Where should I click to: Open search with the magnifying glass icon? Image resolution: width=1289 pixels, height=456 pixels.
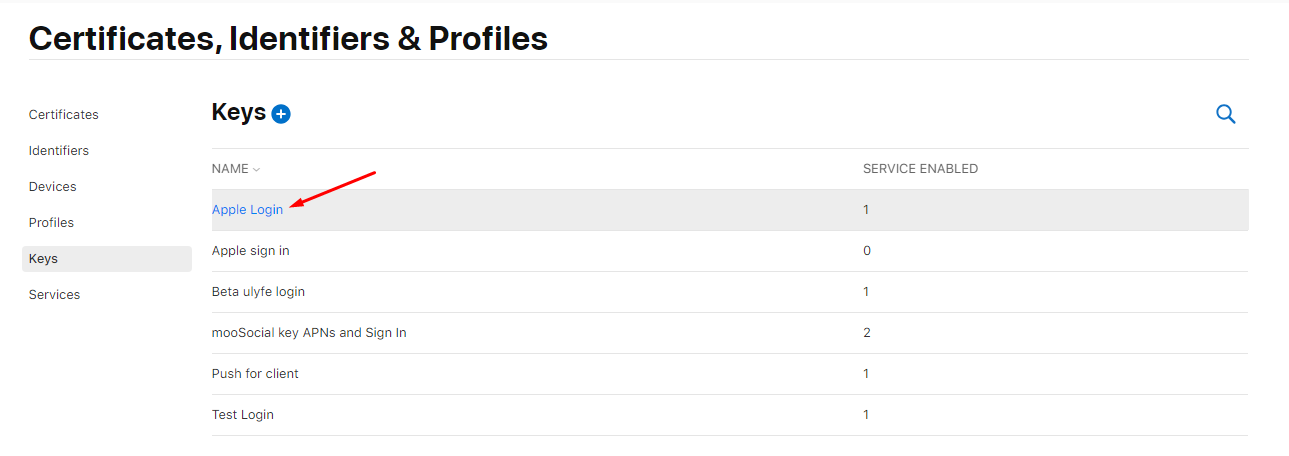tap(1225, 114)
